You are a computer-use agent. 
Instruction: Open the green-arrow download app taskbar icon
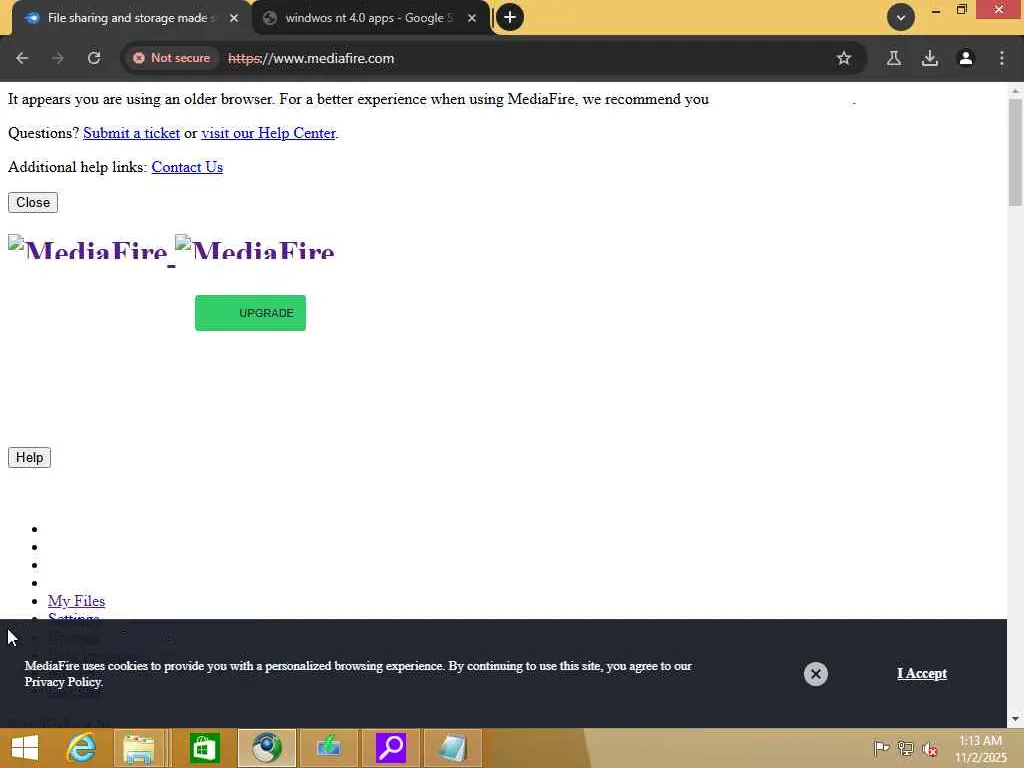(328, 748)
